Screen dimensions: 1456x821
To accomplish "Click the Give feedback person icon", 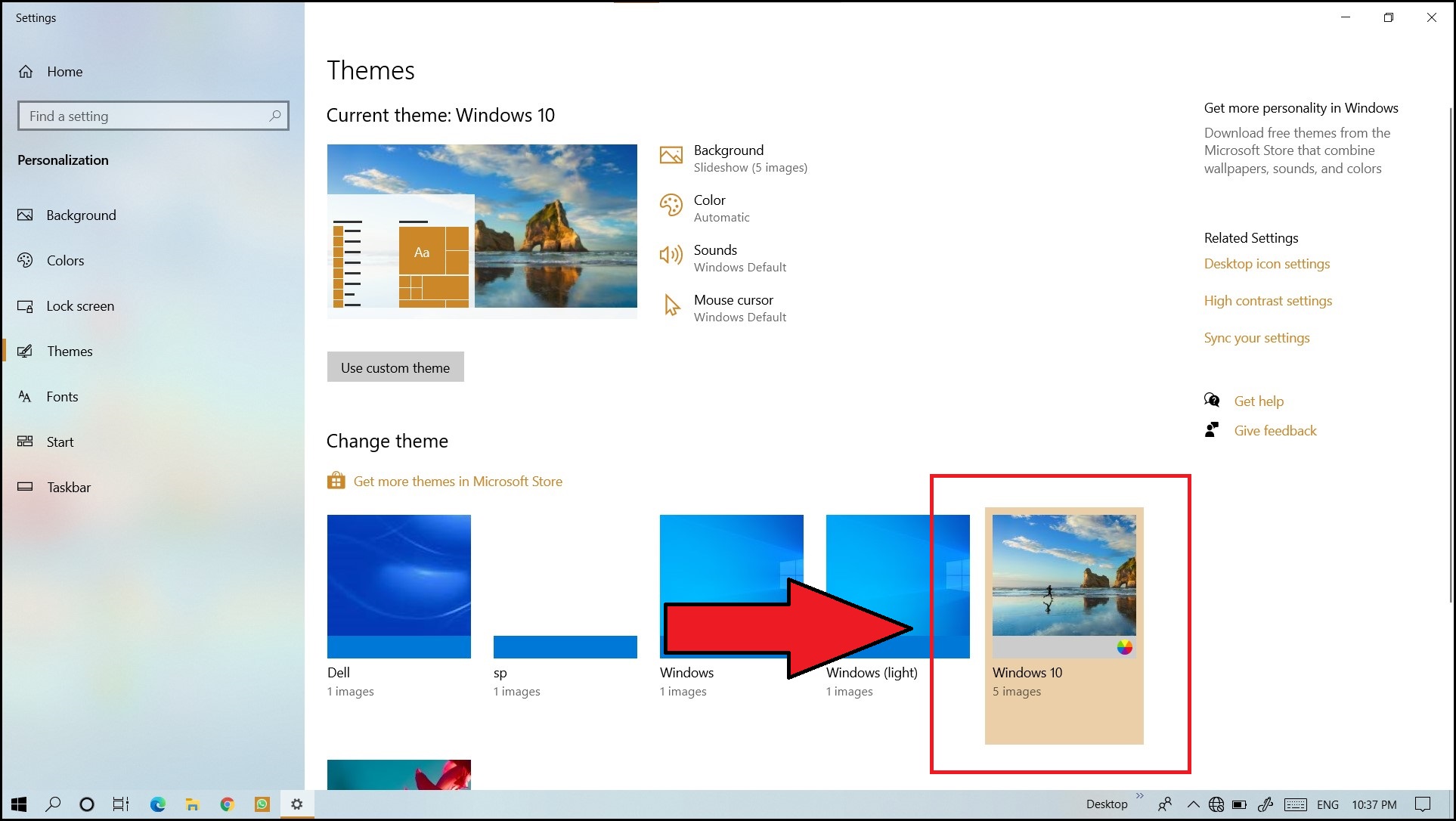I will coord(1212,430).
